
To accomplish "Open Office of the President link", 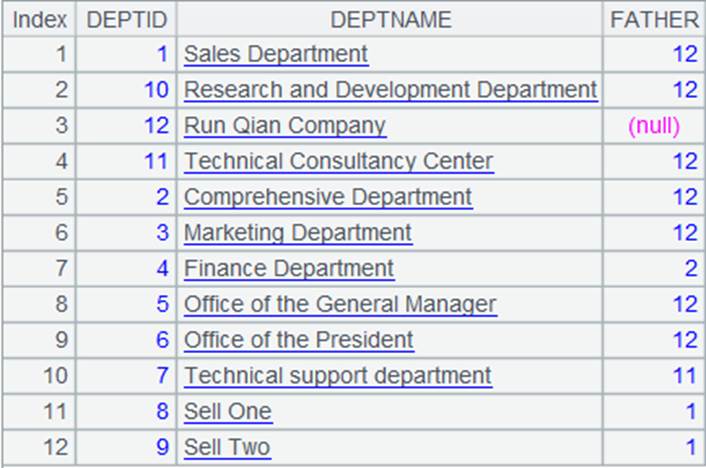I will pyautogui.click(x=299, y=340).
